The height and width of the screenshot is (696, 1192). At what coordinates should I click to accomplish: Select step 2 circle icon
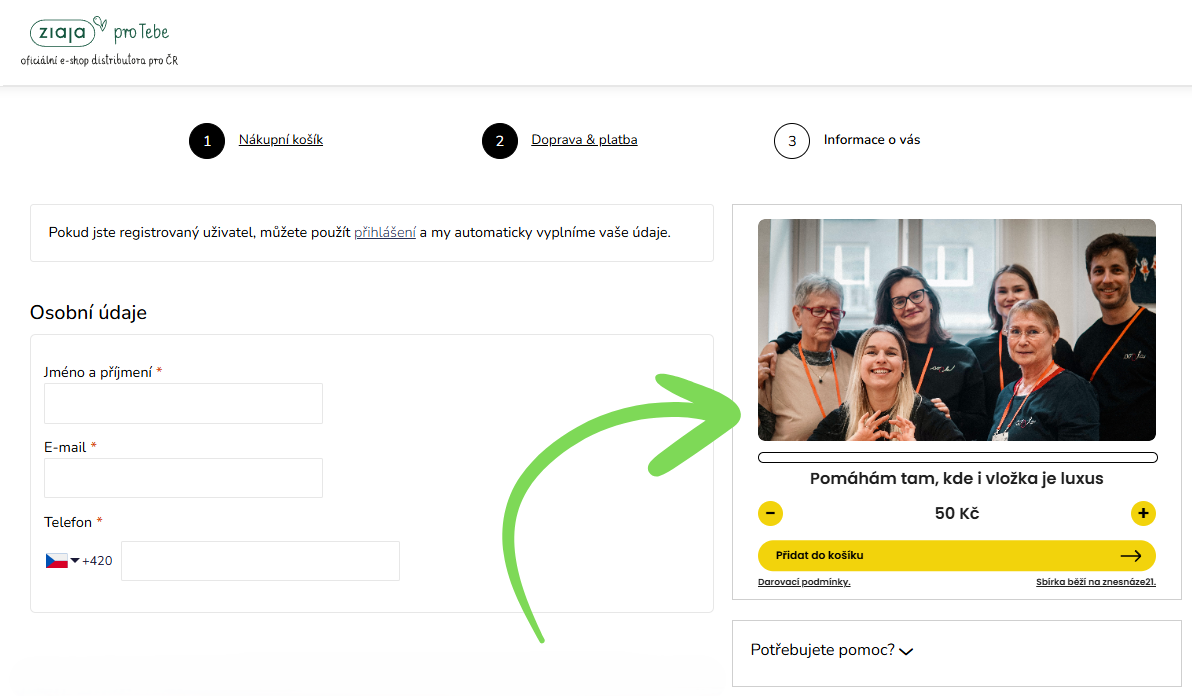[x=499, y=141]
